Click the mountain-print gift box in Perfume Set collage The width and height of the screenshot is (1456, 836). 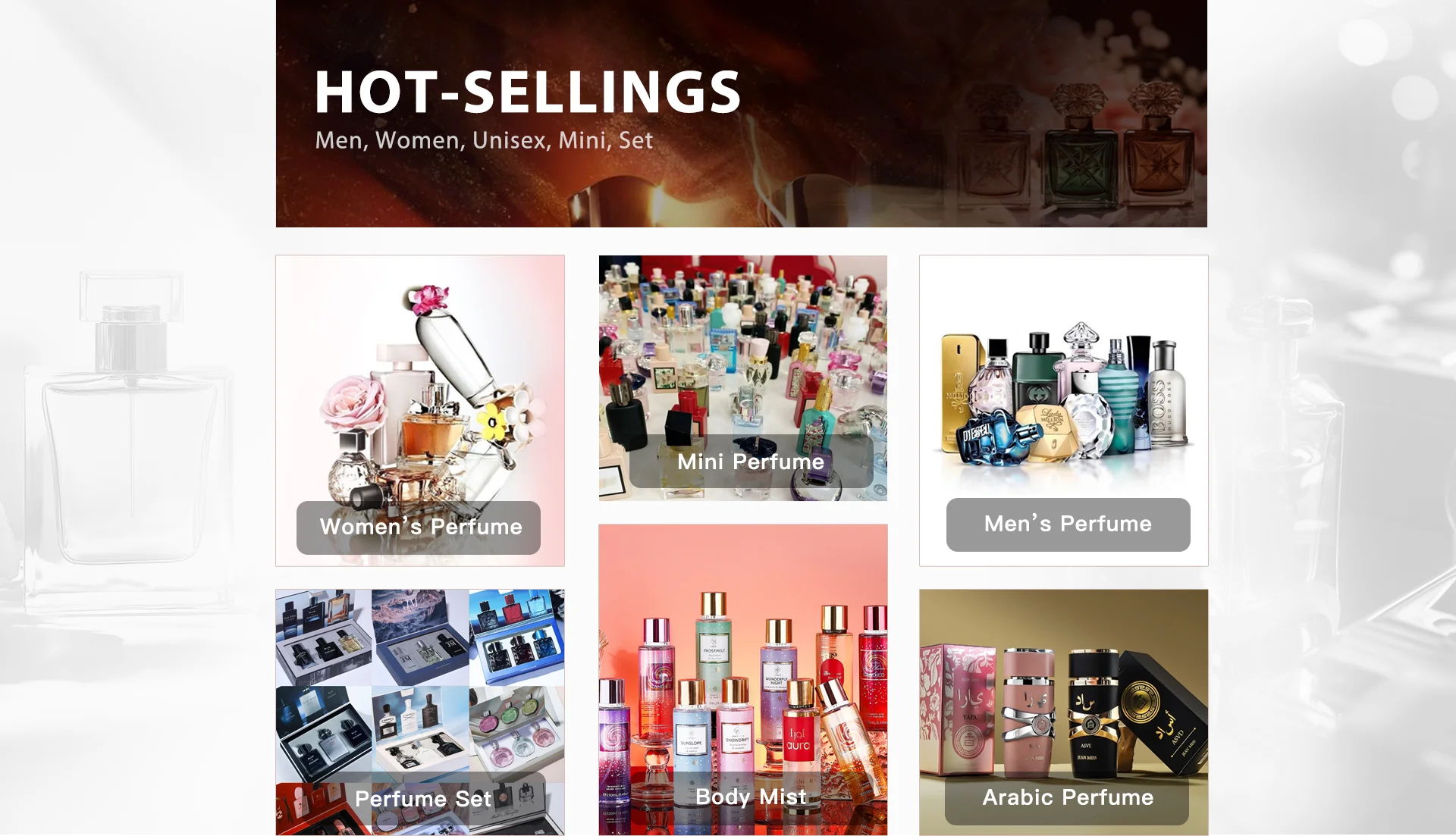pyautogui.click(x=421, y=638)
